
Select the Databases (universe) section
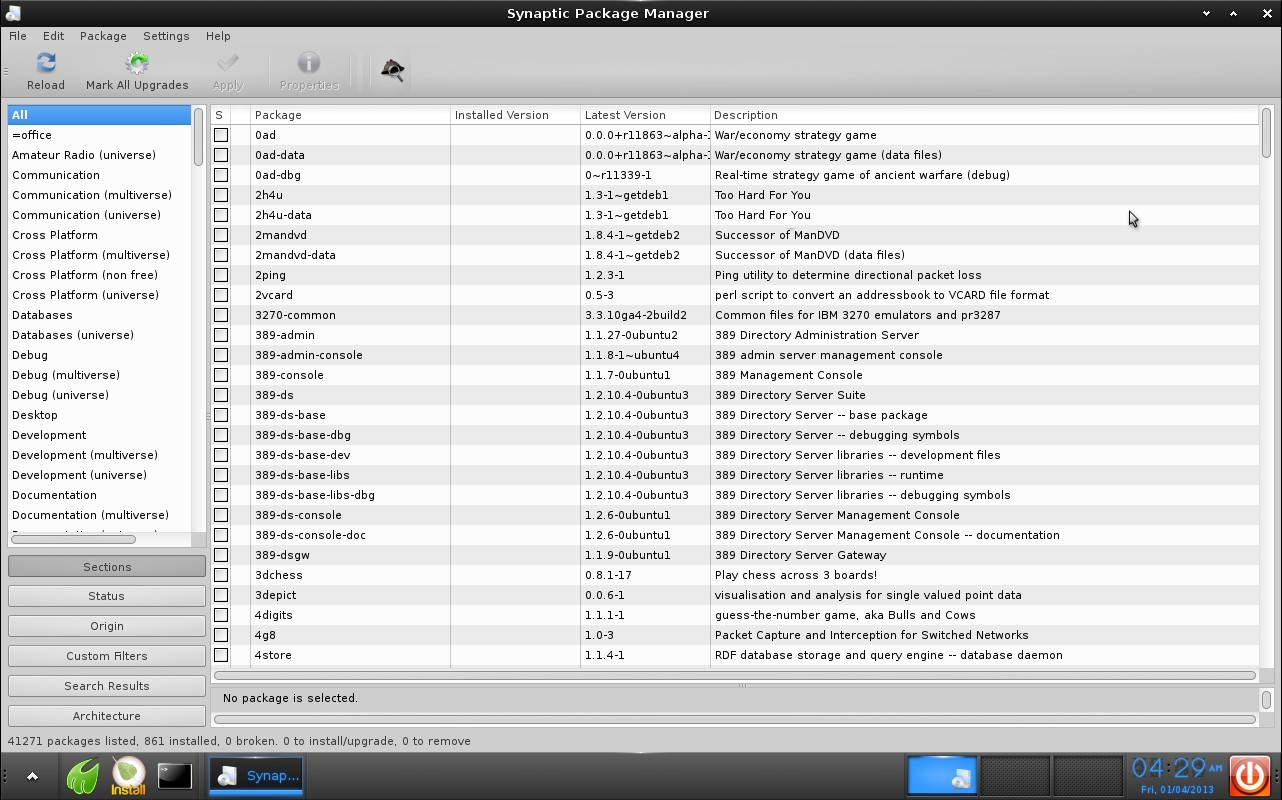100,335
